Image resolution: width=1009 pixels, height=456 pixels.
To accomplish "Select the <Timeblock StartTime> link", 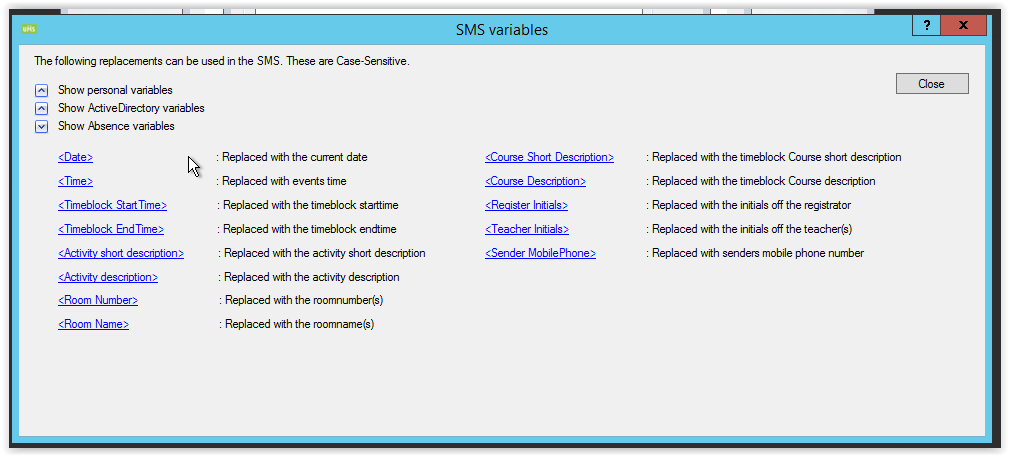I will click(112, 206).
